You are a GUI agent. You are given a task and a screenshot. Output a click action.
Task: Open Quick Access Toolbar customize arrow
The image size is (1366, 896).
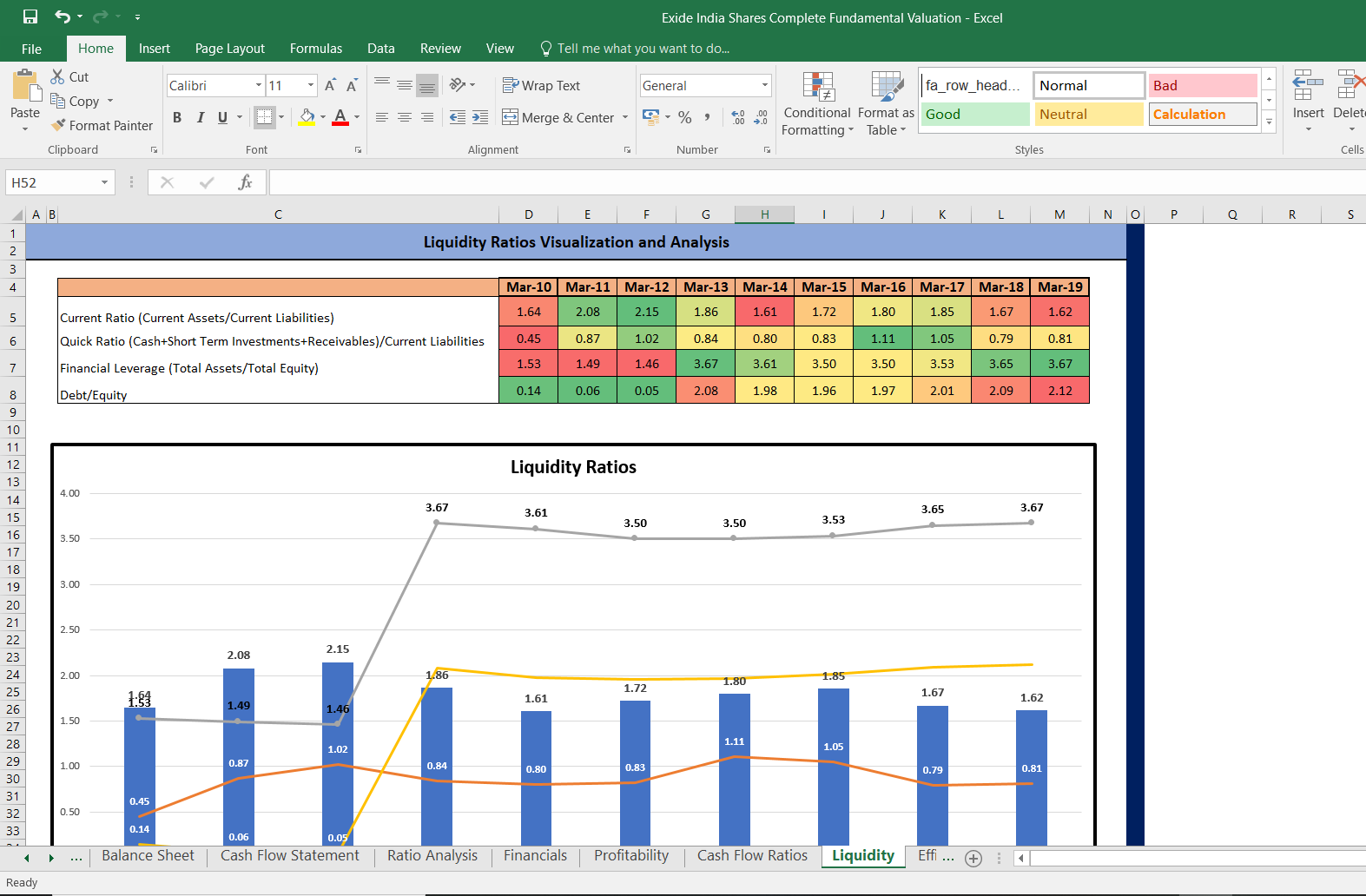137,17
